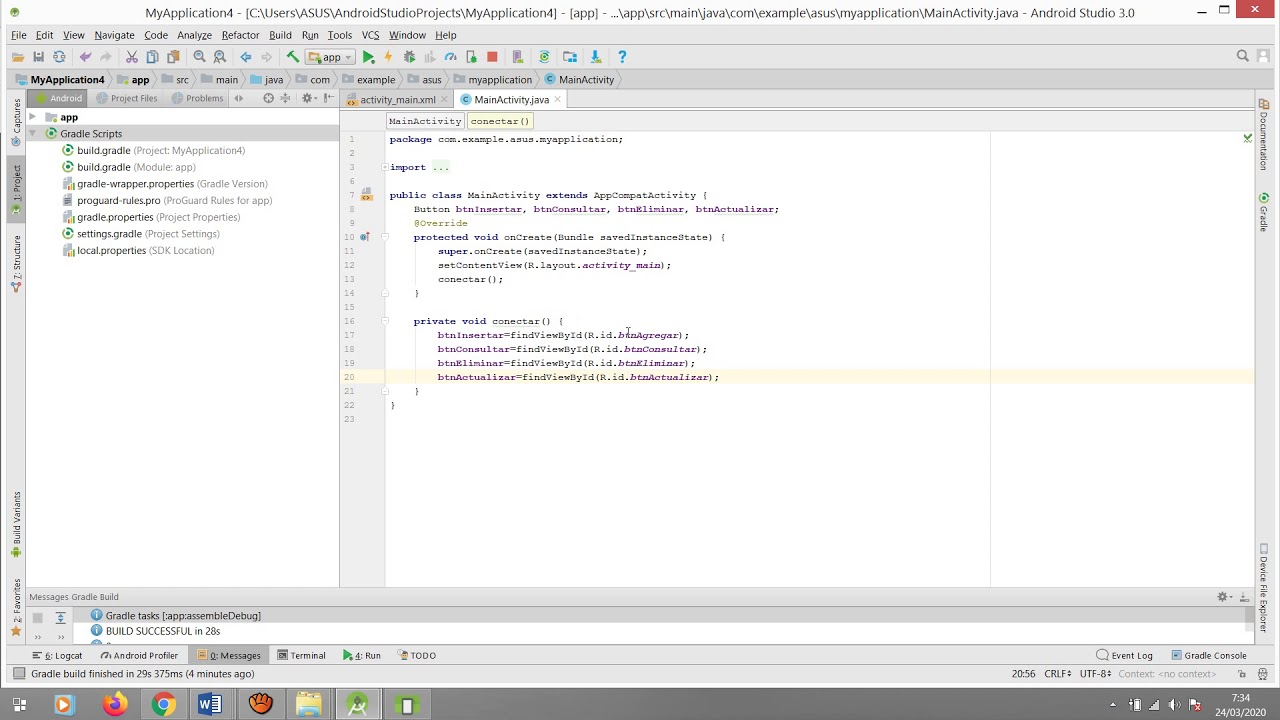
Task: Click the conectar() breadcrumb in editor
Action: (x=499, y=121)
